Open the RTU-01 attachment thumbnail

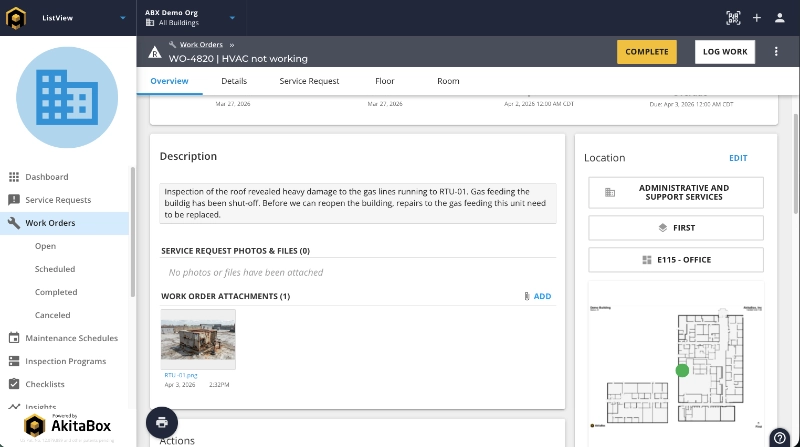pos(198,339)
